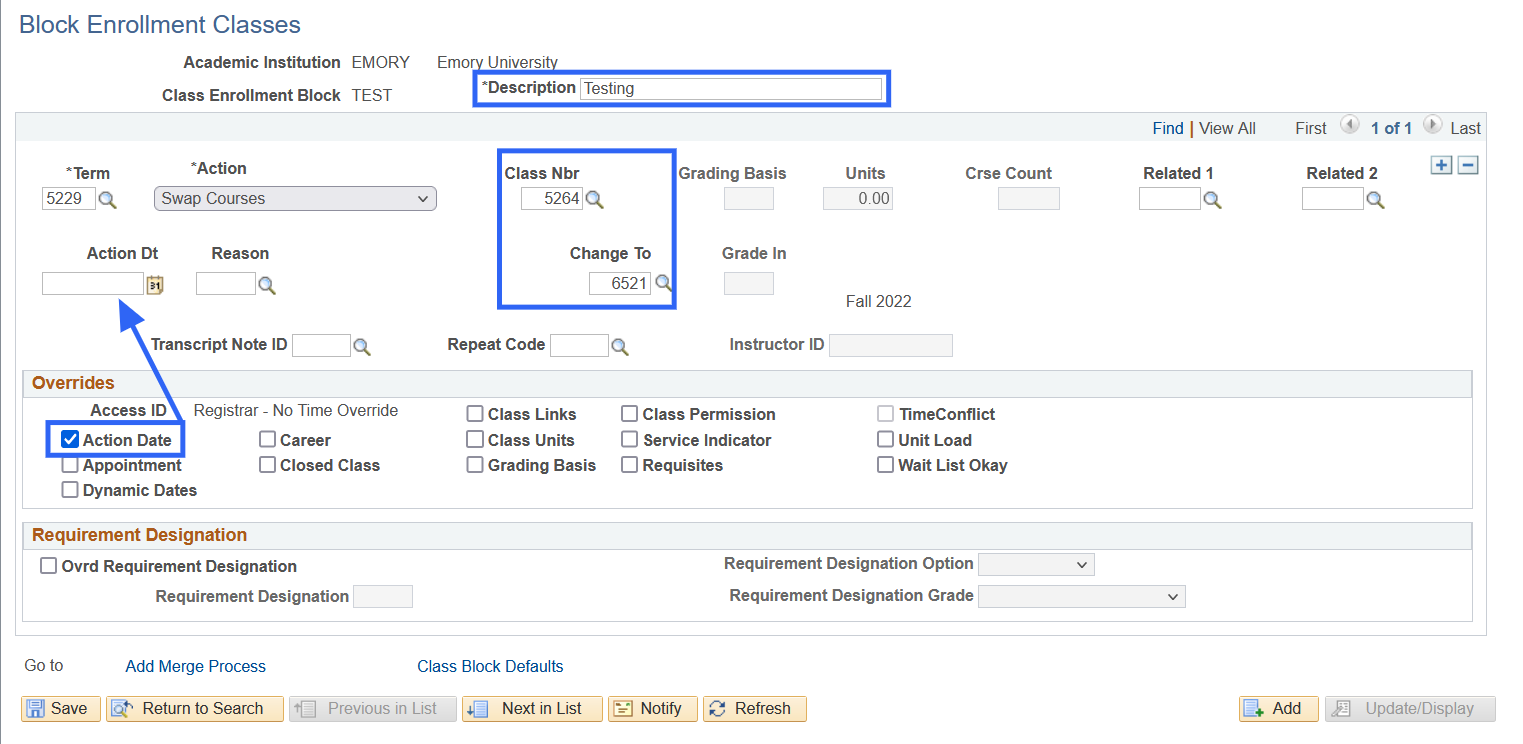Image resolution: width=1523 pixels, height=744 pixels.
Task: Check the Wait List Okay box
Action: click(x=885, y=465)
